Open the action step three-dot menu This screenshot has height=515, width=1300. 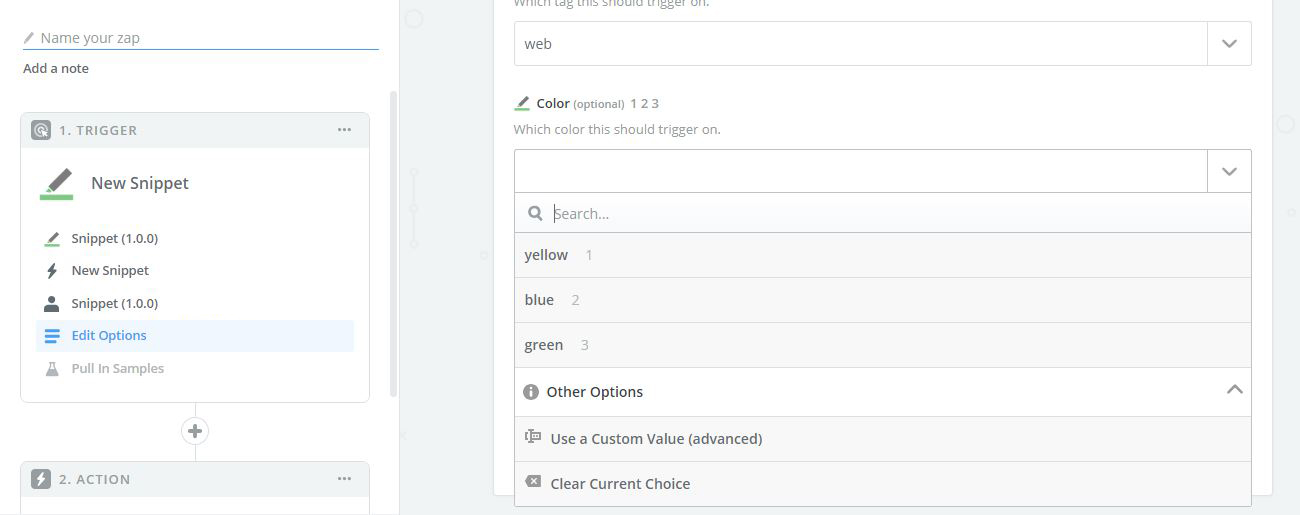coord(344,479)
